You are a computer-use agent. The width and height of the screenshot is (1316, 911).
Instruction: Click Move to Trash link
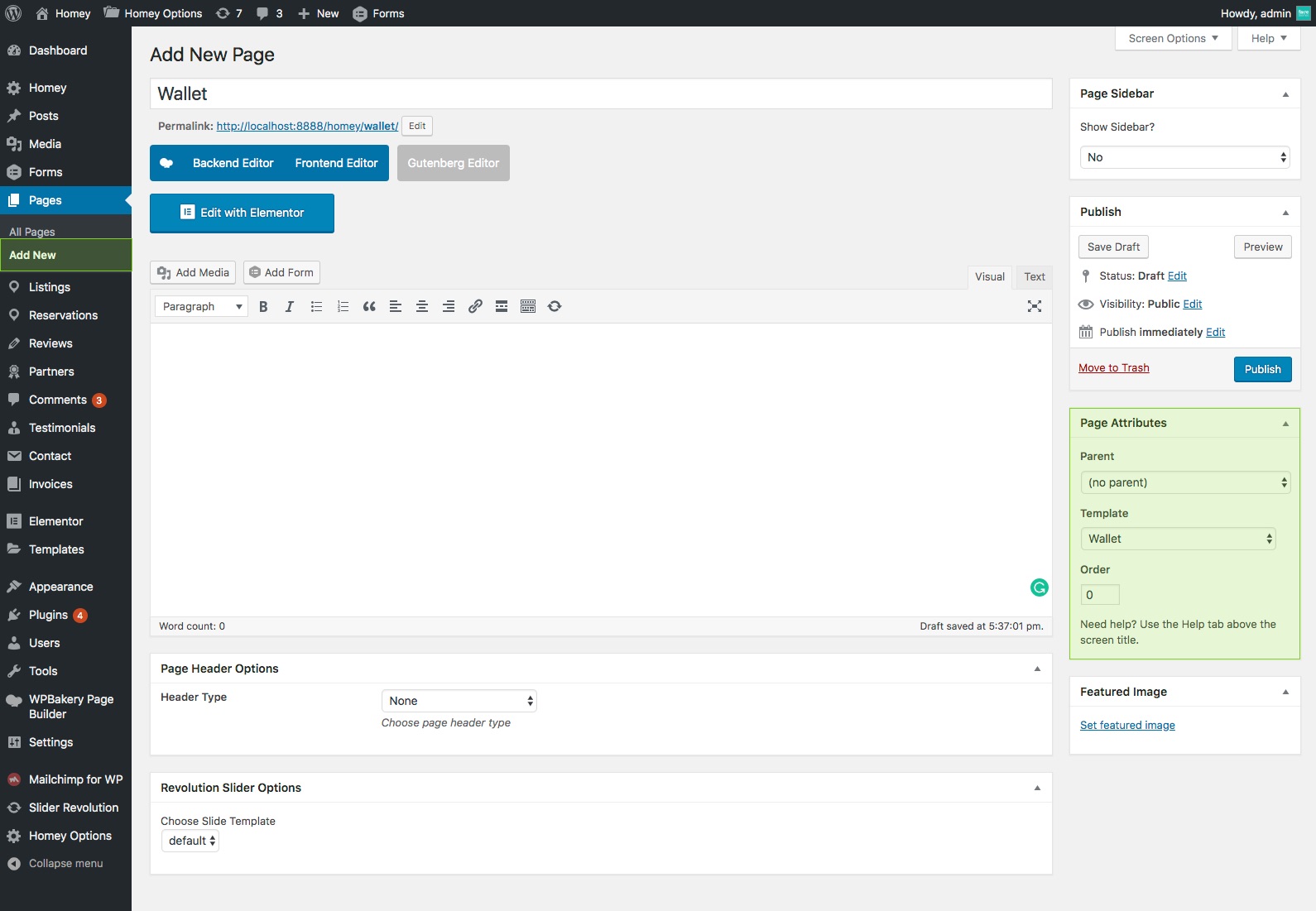1113,368
